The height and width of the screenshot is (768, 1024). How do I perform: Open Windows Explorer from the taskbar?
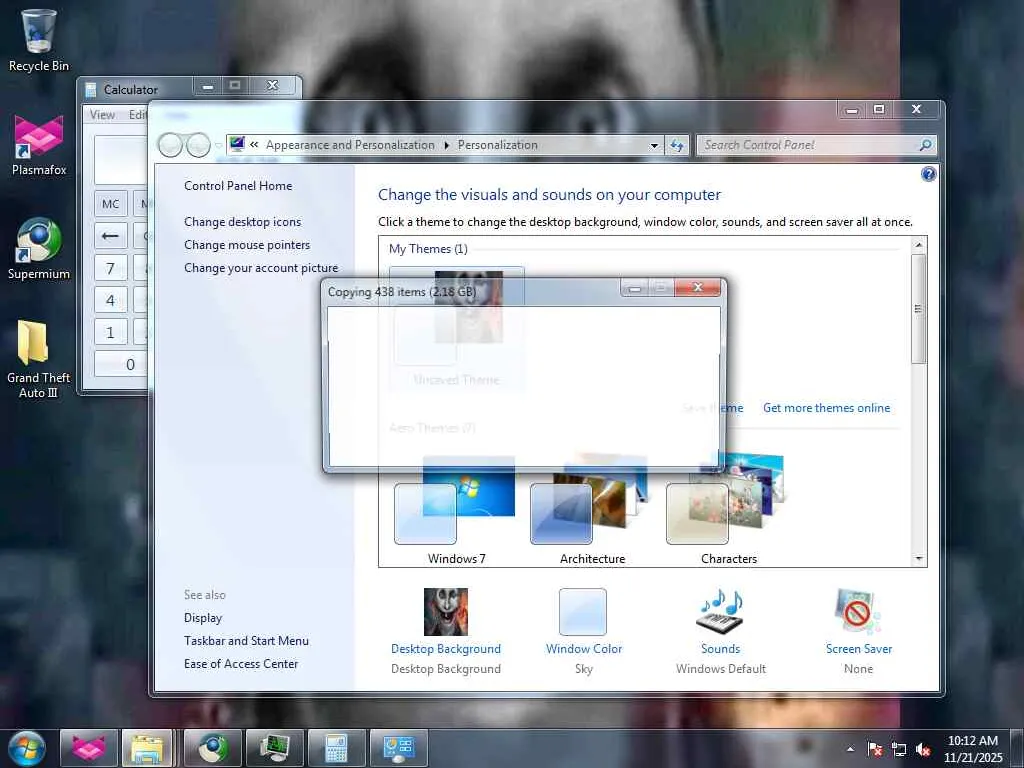(147, 748)
